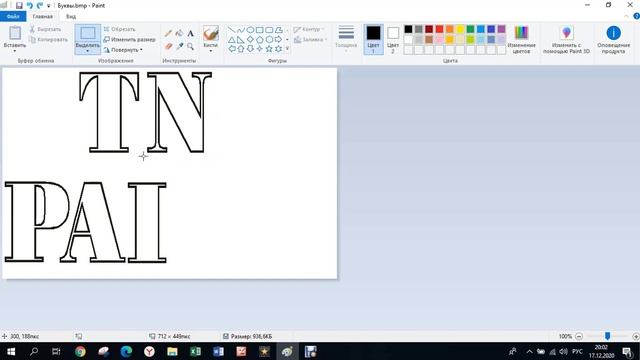Click Resize (Изменить размер)

(x=129, y=40)
